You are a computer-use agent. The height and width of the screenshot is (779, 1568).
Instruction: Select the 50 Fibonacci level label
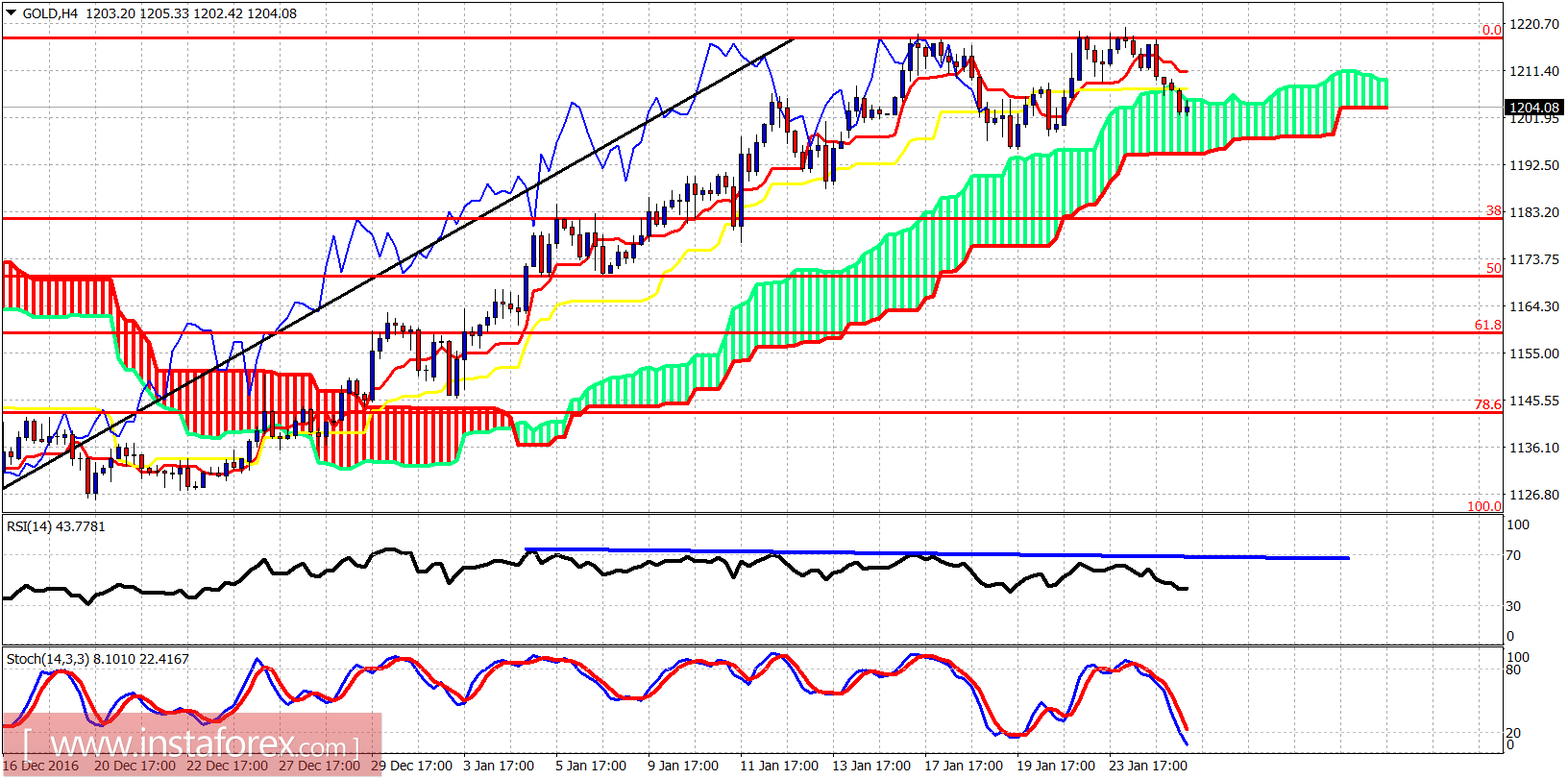[x=1494, y=268]
